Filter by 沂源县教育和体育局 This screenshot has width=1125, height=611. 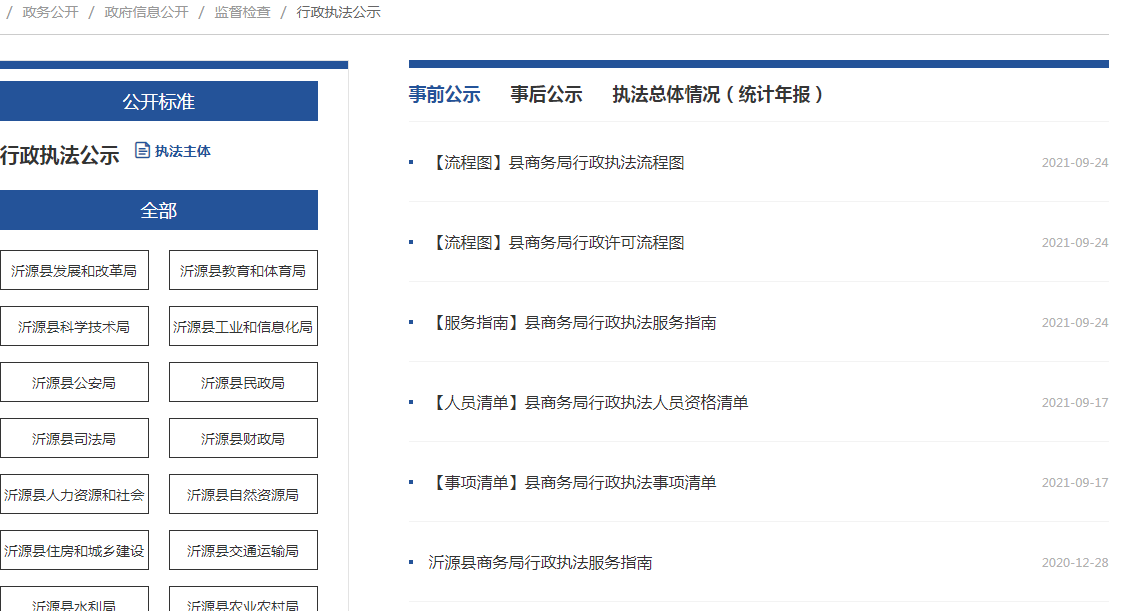click(x=243, y=271)
